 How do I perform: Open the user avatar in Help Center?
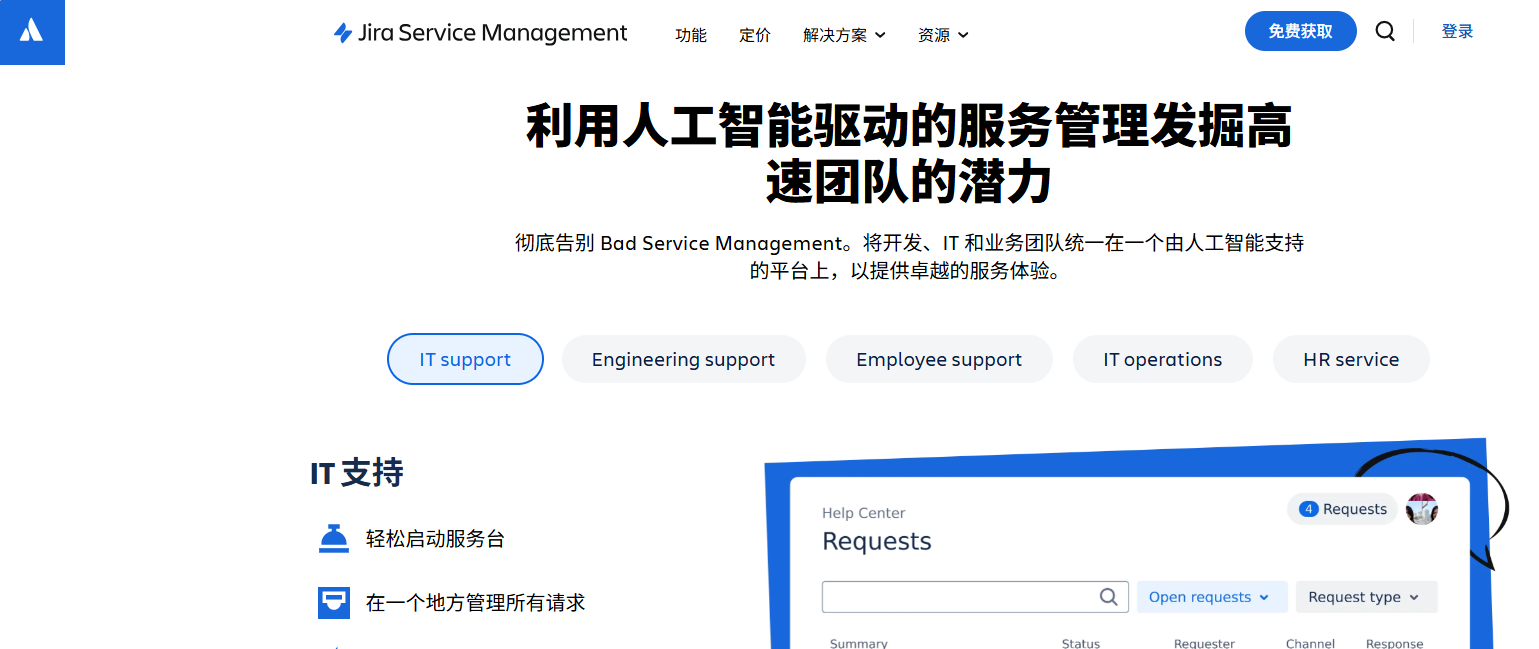(x=1421, y=509)
